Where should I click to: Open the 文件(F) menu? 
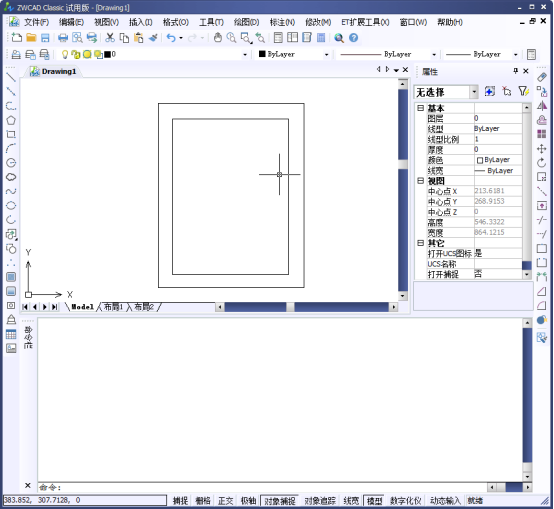[36, 22]
